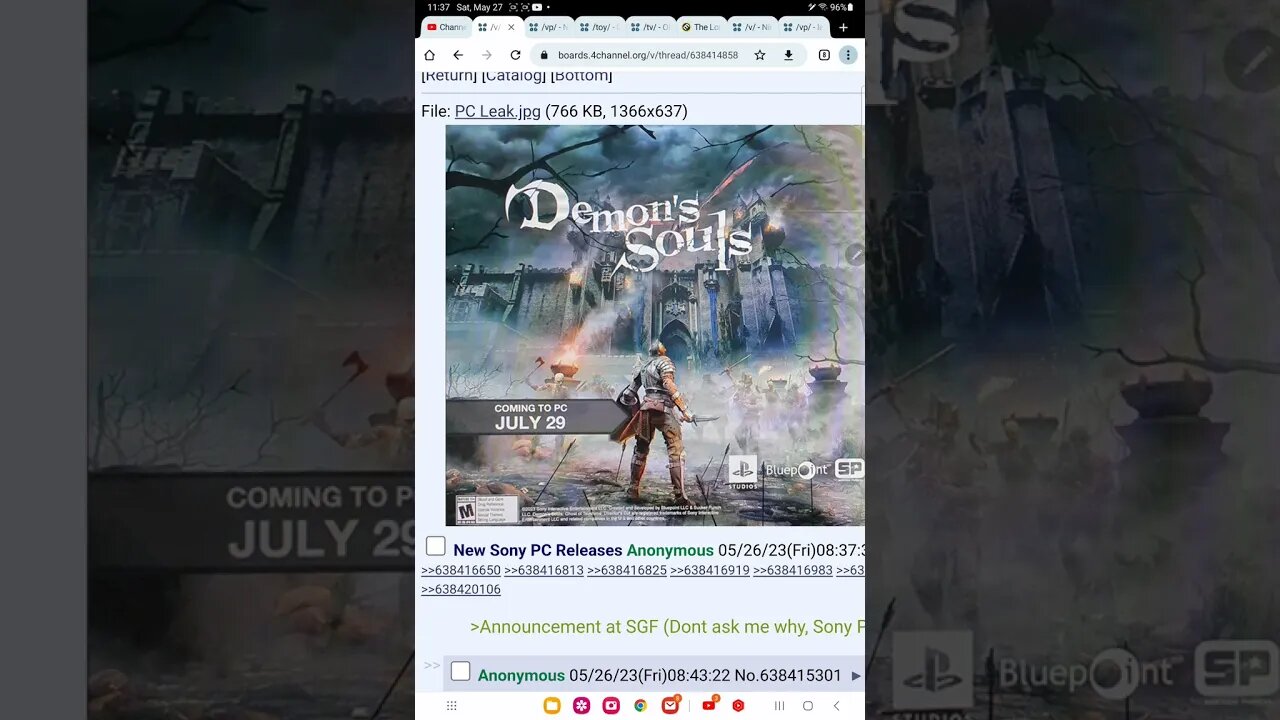This screenshot has width=1280, height=720.
Task: Open the YouTube app in the taskbar
Action: [709, 705]
